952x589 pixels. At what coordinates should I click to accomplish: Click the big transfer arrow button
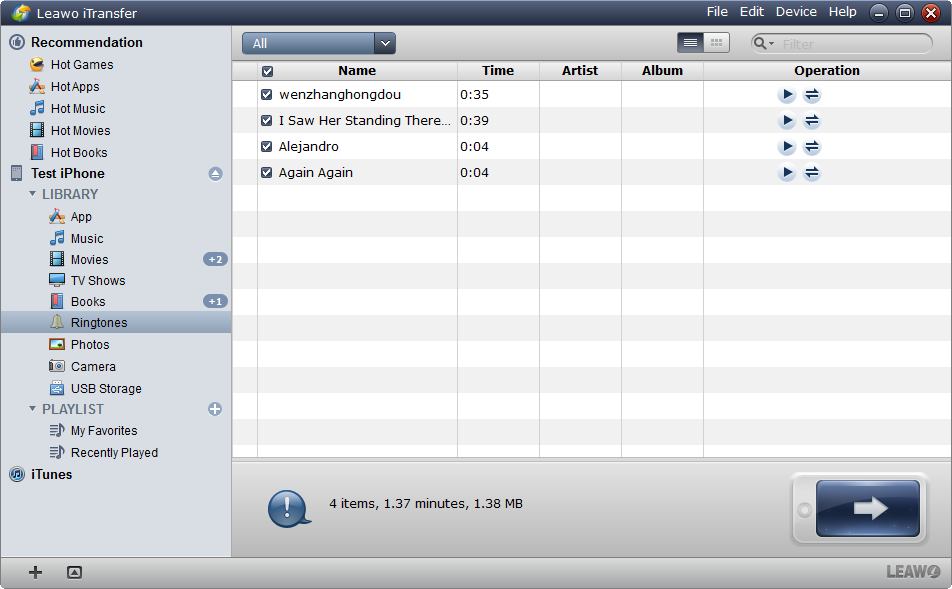868,508
